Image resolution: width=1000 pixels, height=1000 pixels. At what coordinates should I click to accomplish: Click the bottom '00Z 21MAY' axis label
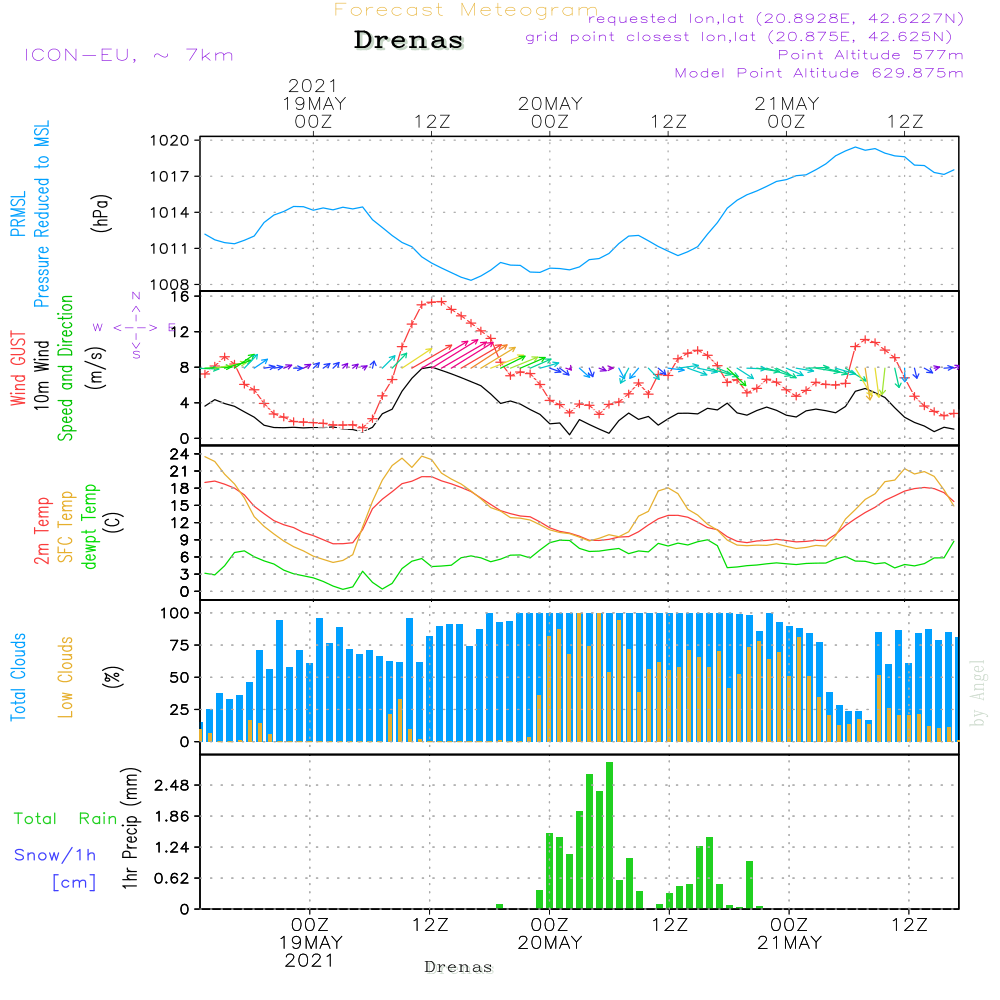pyautogui.click(x=790, y=934)
